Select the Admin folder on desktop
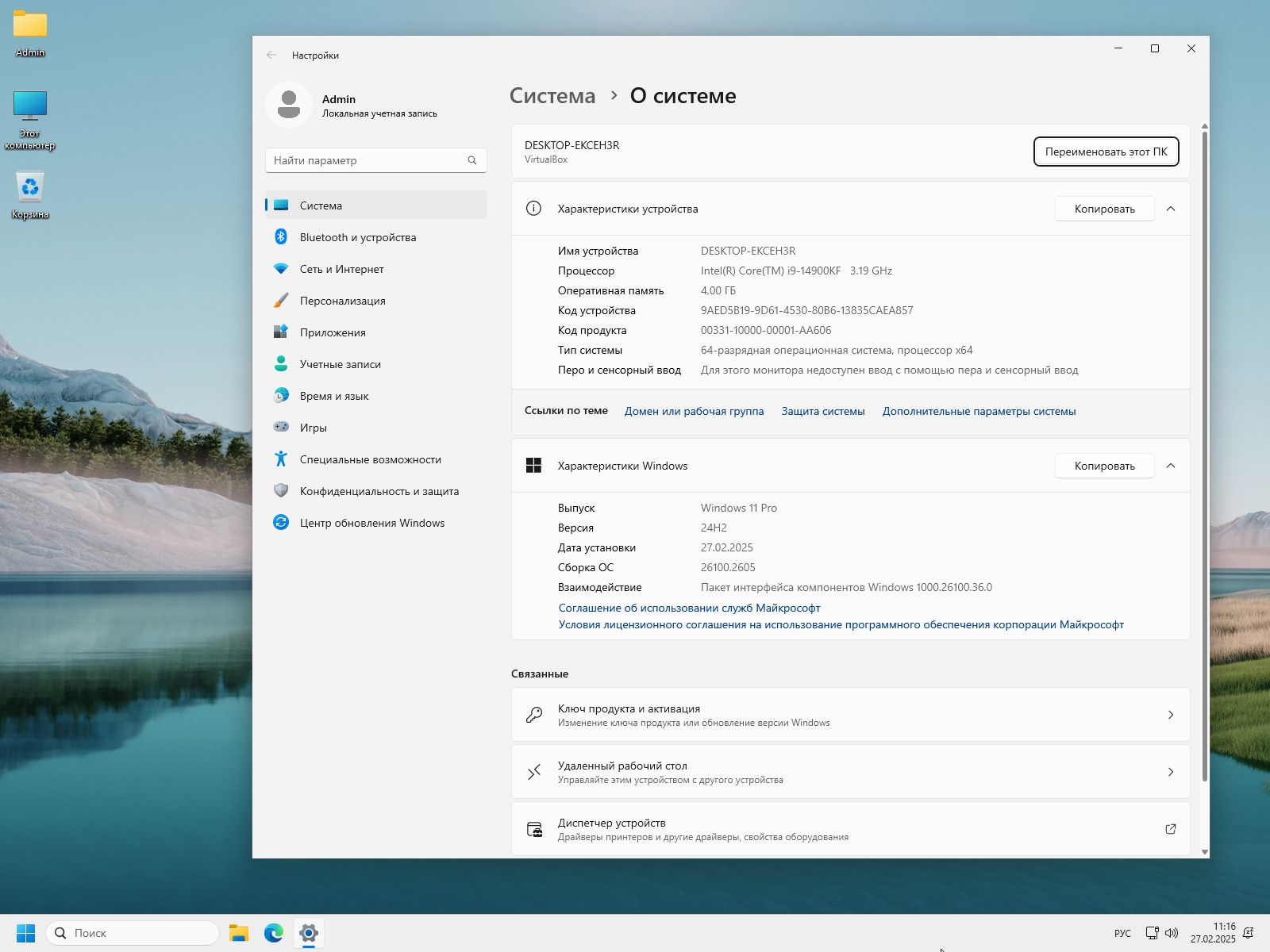Image resolution: width=1270 pixels, height=952 pixels. pos(30,34)
